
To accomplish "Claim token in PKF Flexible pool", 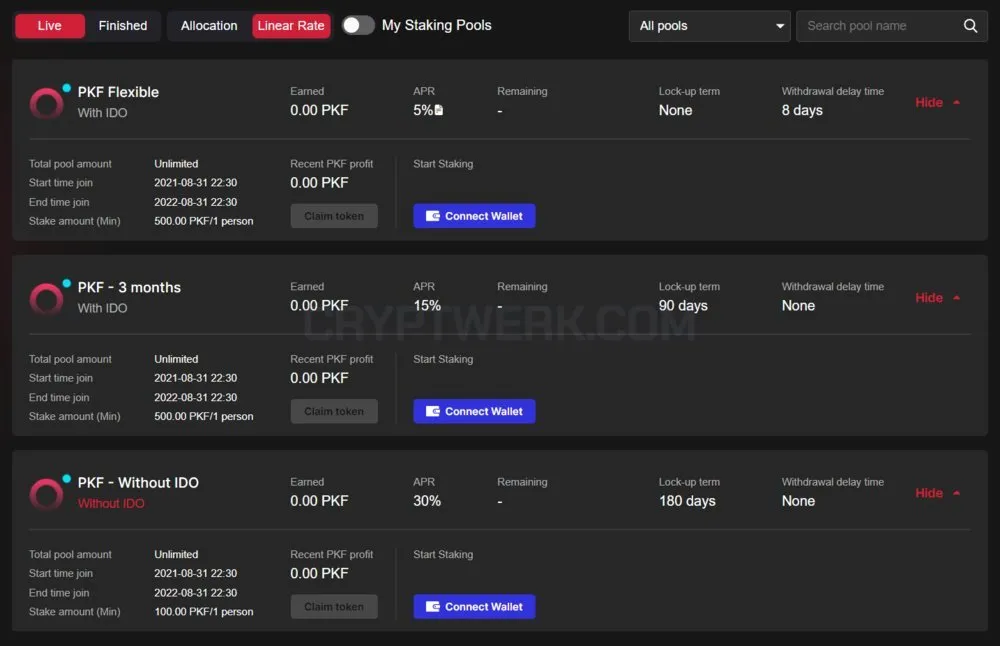I will pyautogui.click(x=334, y=216).
